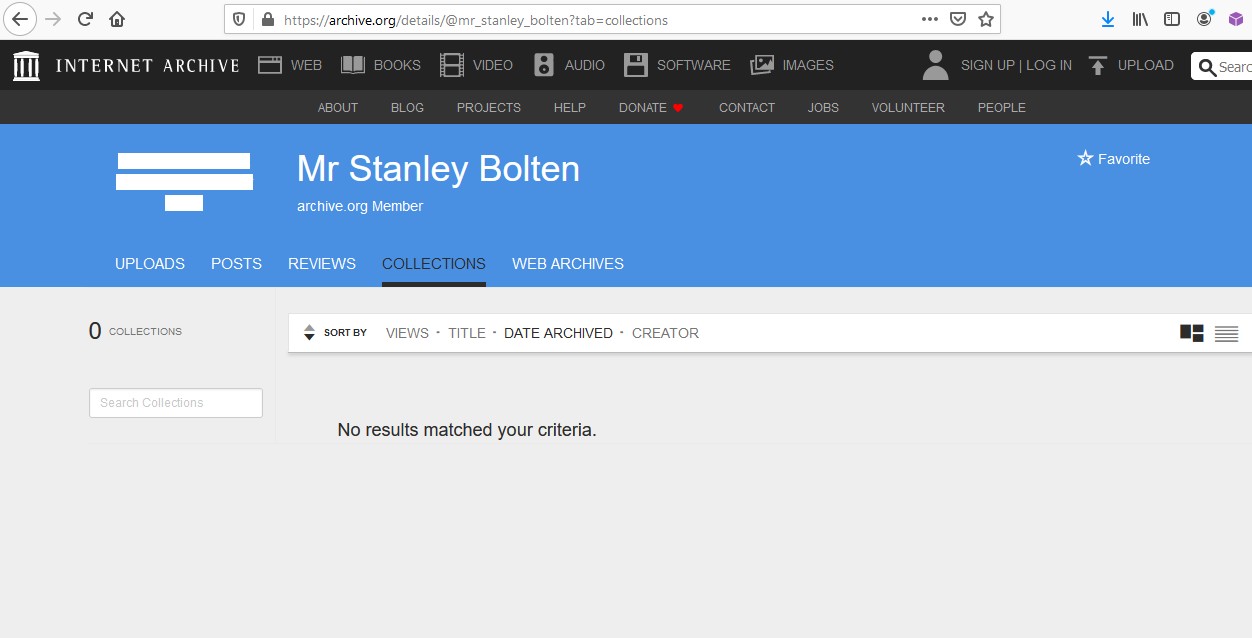Click the INTERNET ARCHIVE wordmark text

[x=148, y=65]
